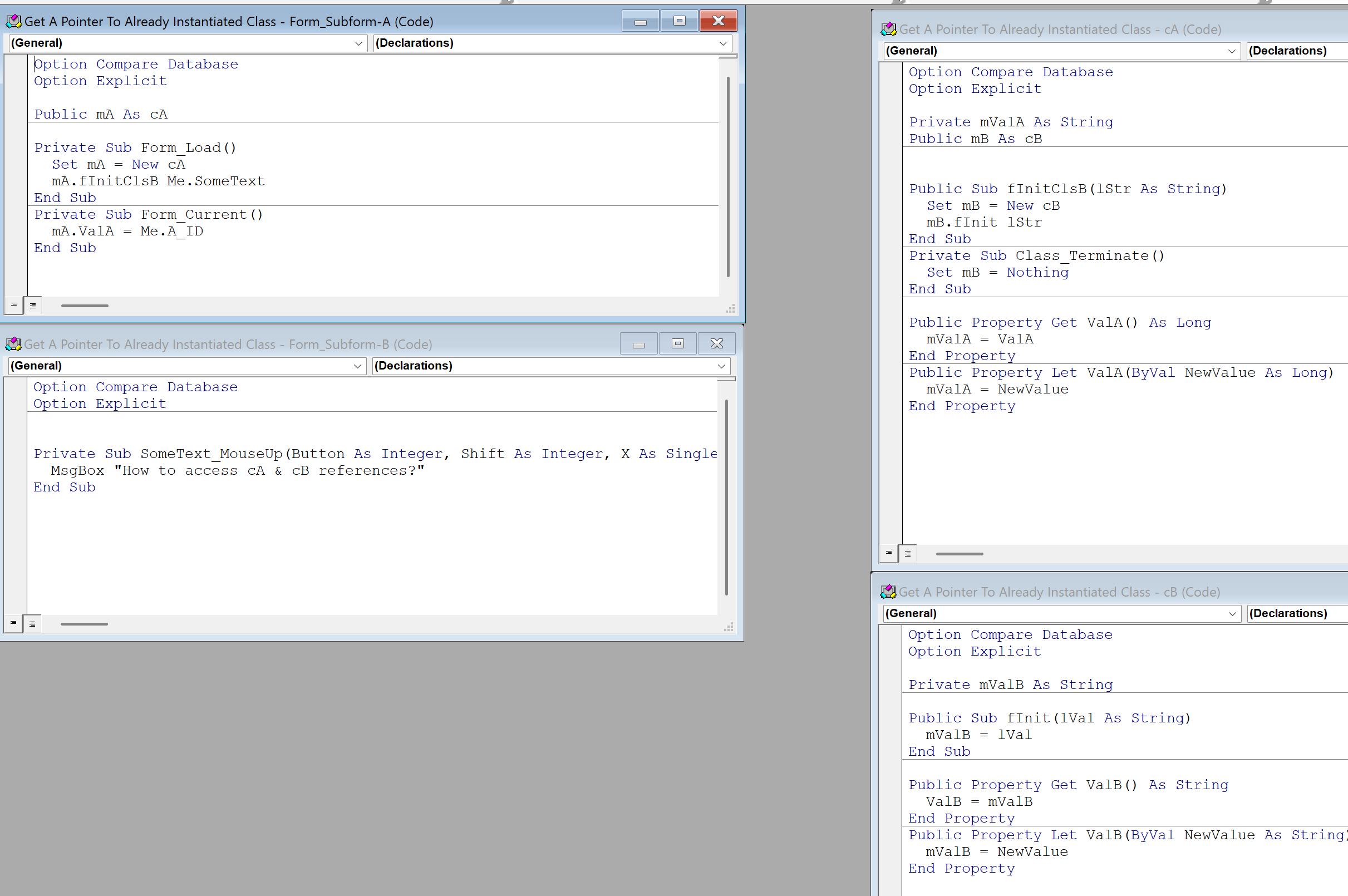Click Procedure View icon in cA code window
The height and width of the screenshot is (896, 1348).
(x=888, y=553)
